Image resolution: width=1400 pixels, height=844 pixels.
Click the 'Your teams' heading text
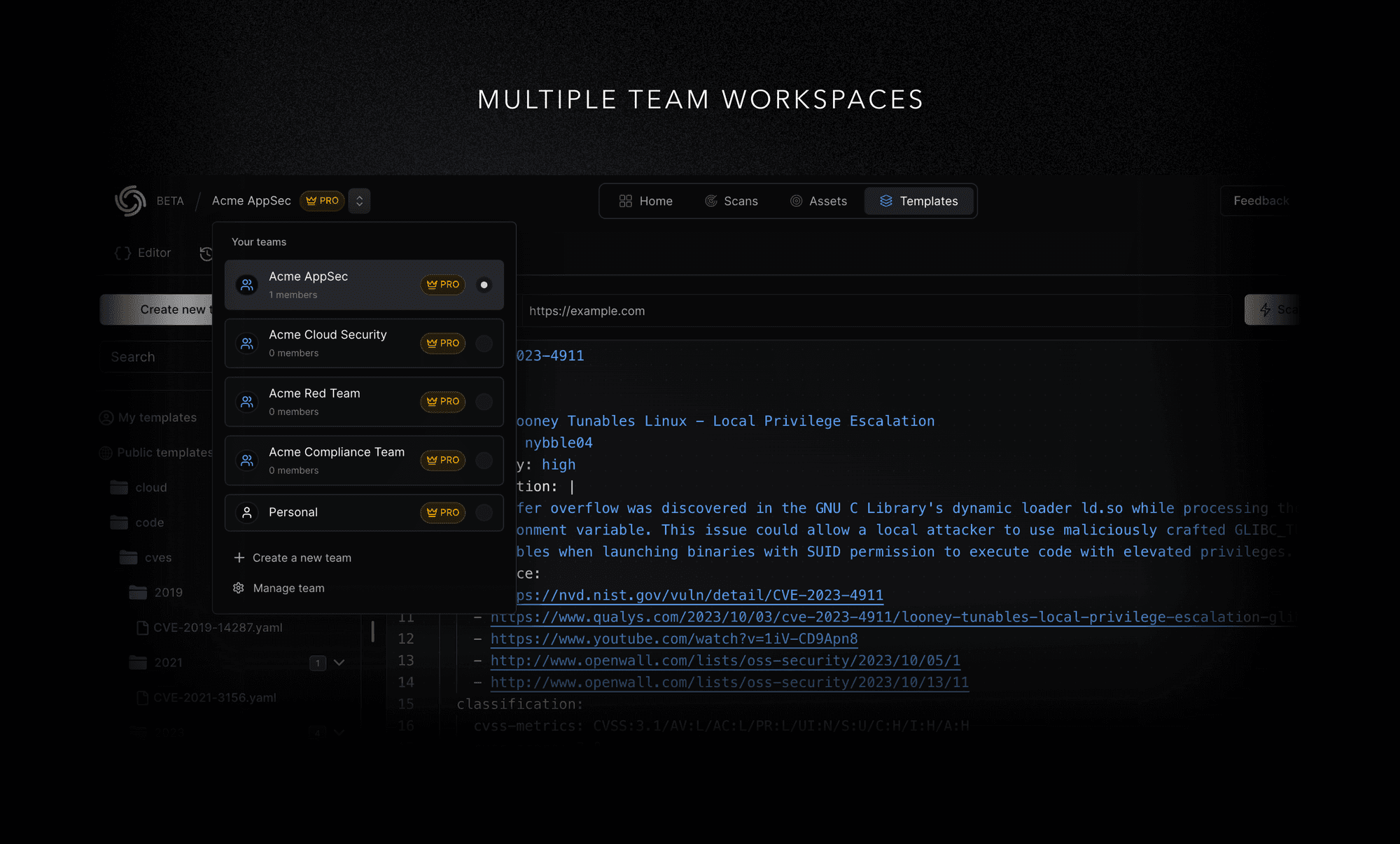pos(259,242)
